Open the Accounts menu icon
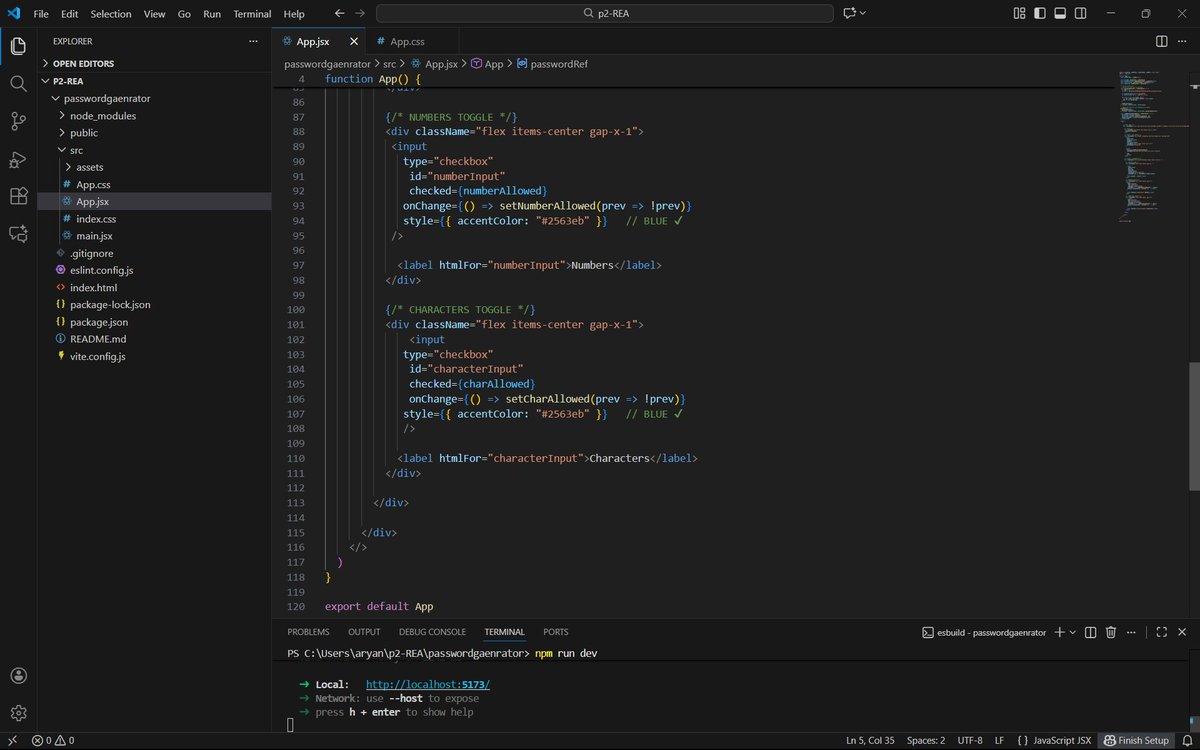The height and width of the screenshot is (750, 1200). tap(18, 676)
